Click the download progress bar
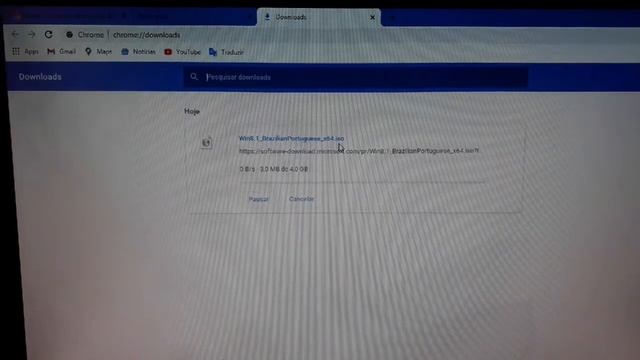This screenshot has width=640, height=360. (362, 182)
